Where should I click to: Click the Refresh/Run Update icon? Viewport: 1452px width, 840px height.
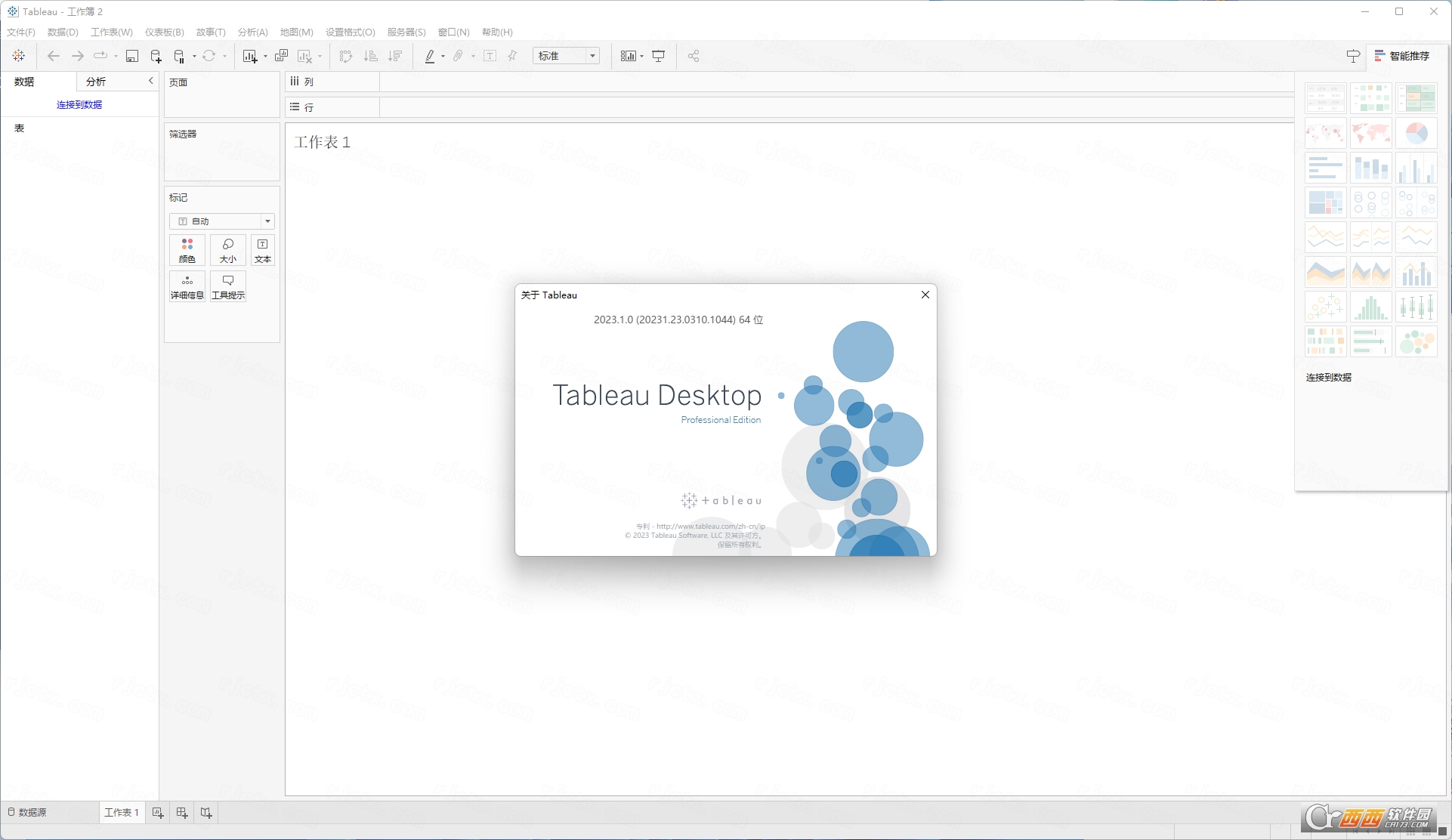(209, 56)
